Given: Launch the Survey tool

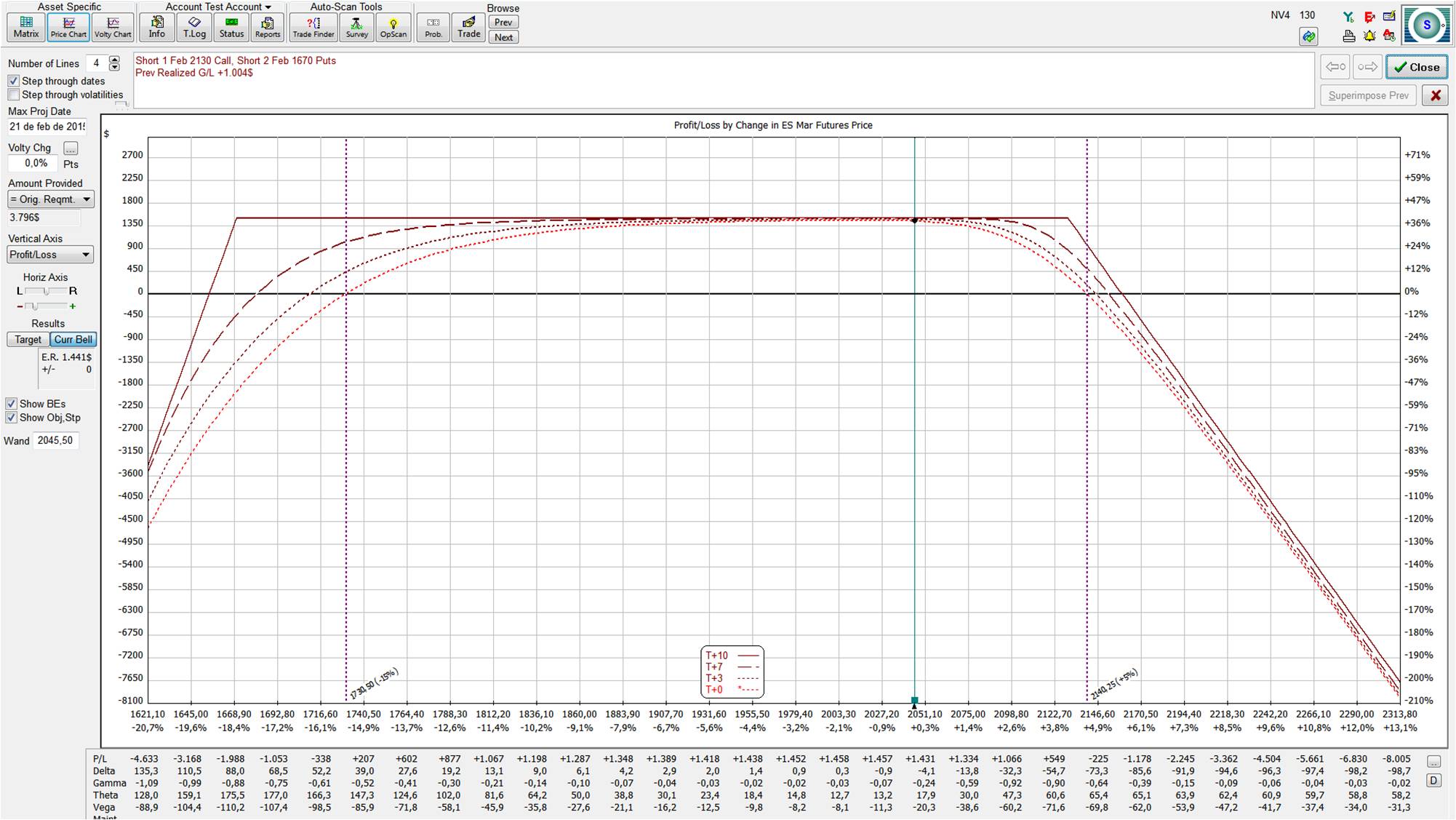Looking at the screenshot, I should [x=356, y=27].
